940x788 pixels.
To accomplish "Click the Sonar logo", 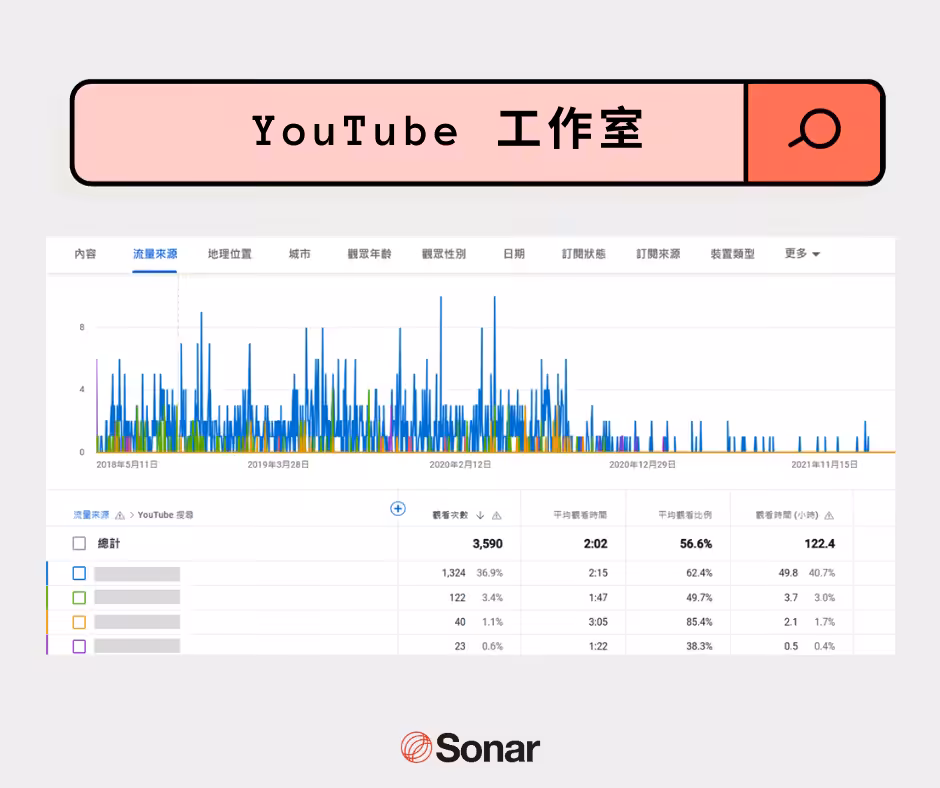I will (x=470, y=747).
